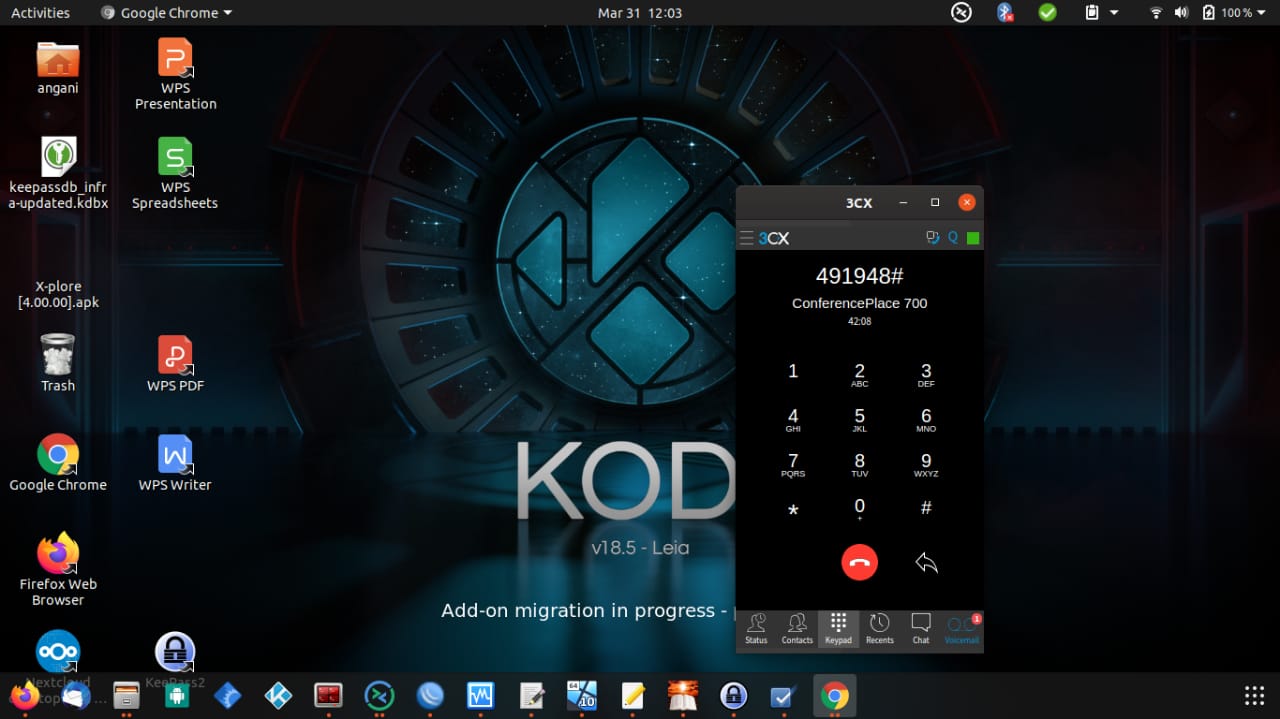Click the green checkmark tray icon

click(1047, 13)
